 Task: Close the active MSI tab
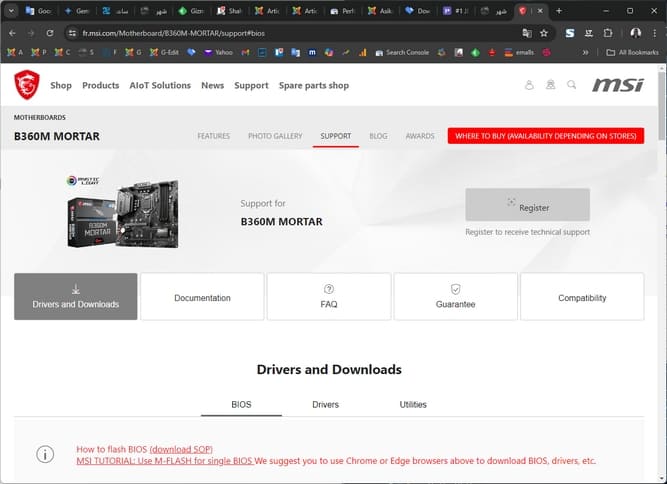[540, 11]
